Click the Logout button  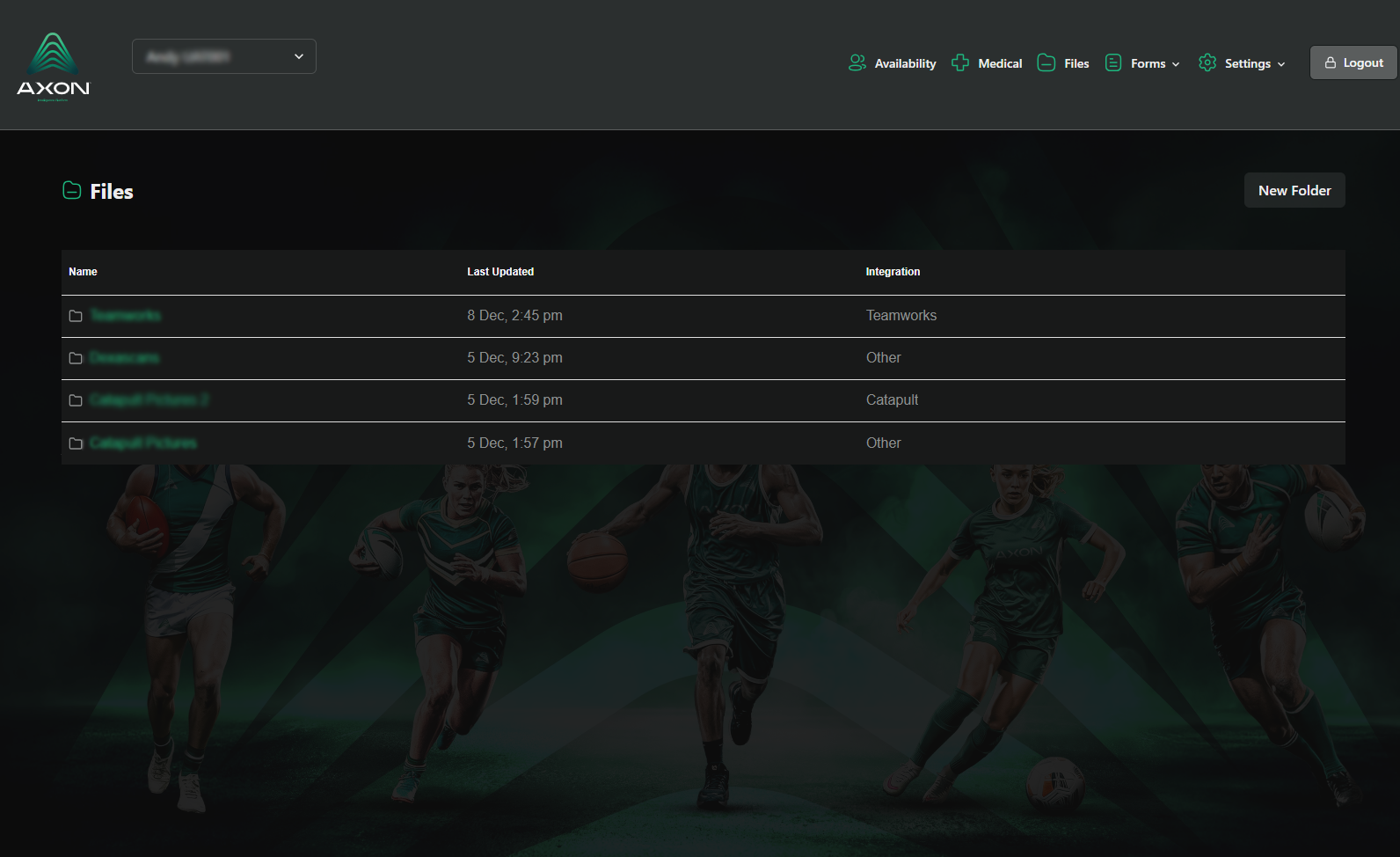[x=1353, y=62]
